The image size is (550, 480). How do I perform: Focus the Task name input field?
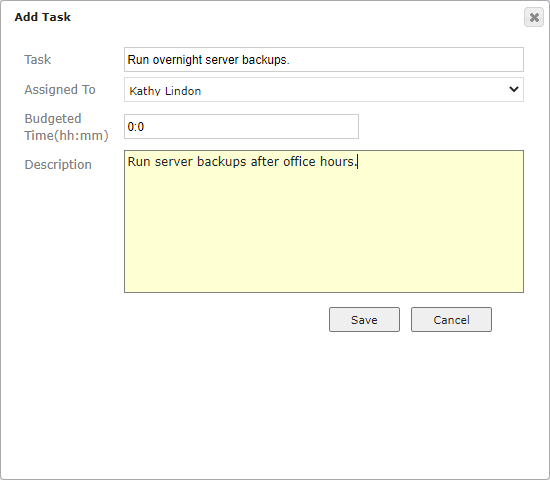(x=324, y=60)
